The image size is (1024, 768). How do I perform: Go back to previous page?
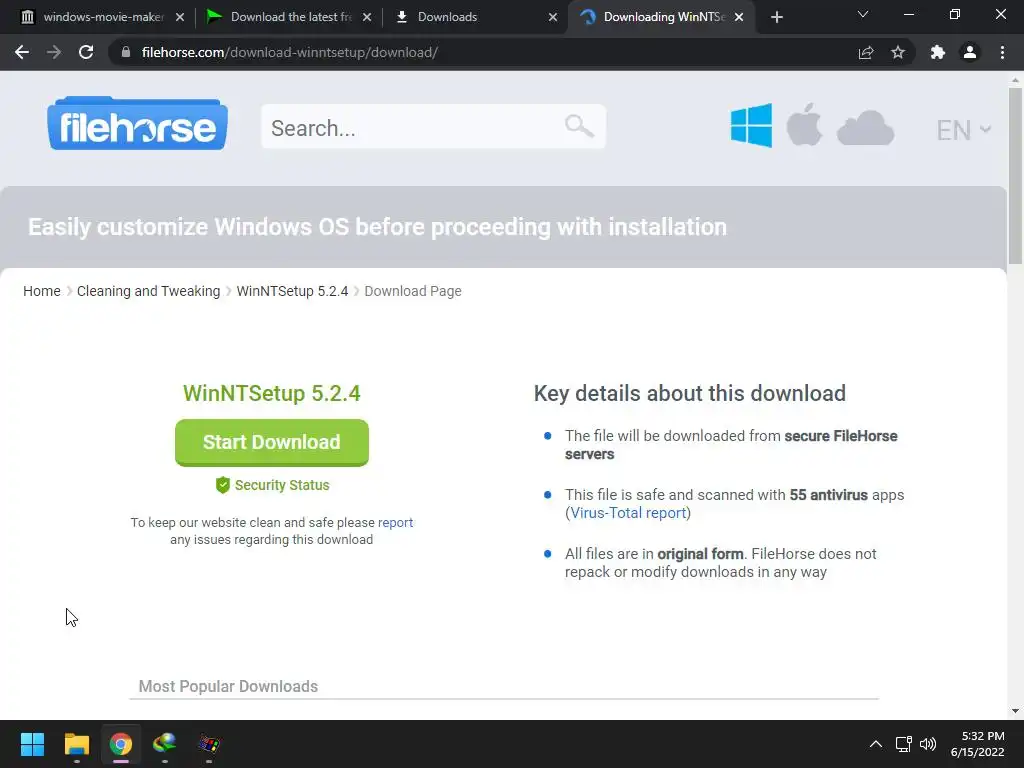(x=22, y=52)
